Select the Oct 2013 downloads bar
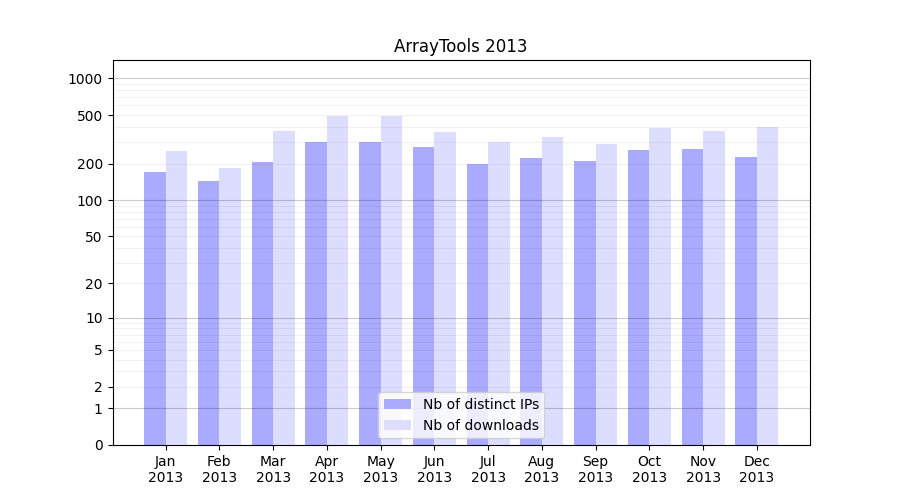The width and height of the screenshot is (900, 500). [660, 286]
